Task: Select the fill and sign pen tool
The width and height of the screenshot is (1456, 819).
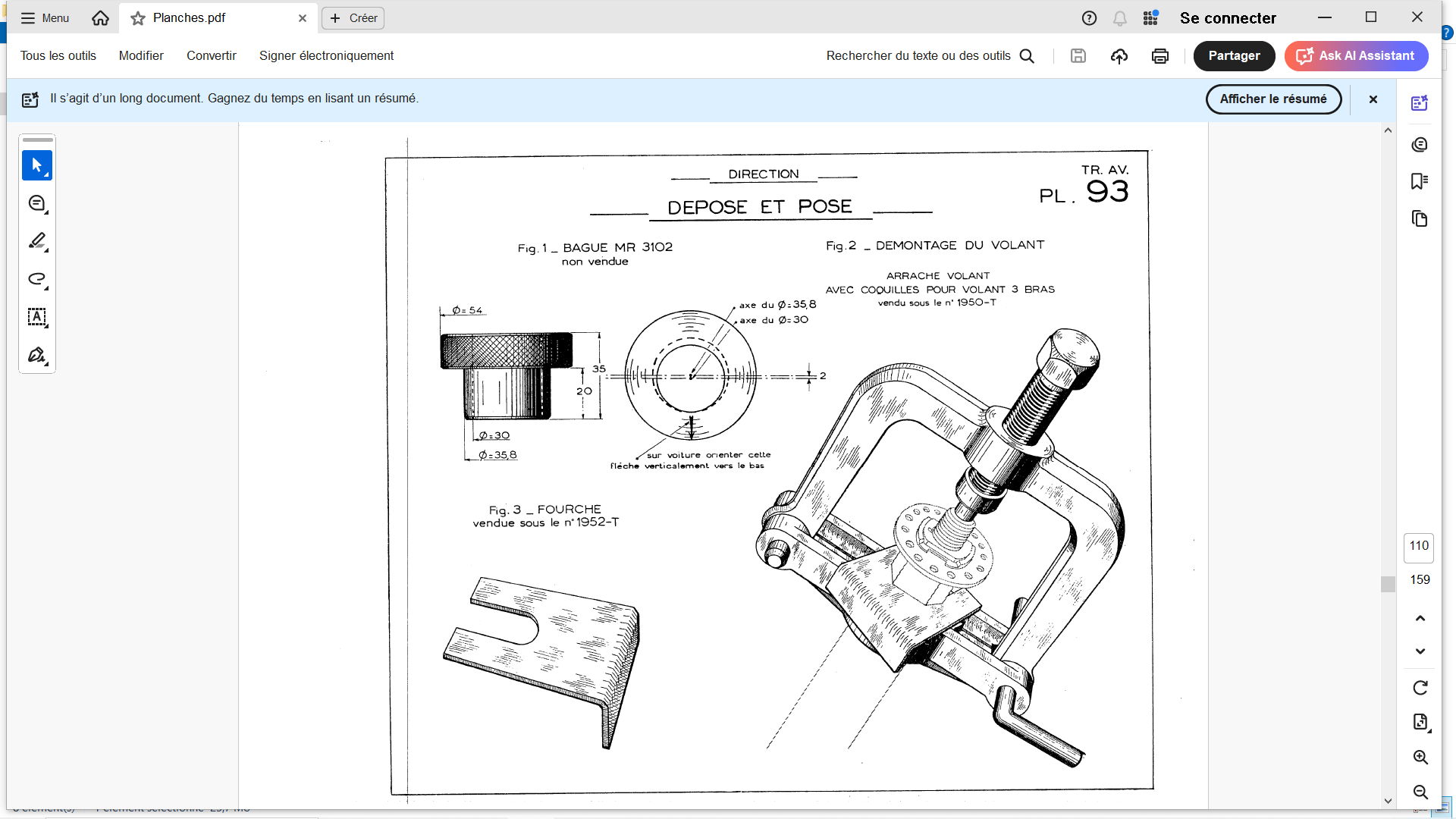Action: pos(36,355)
